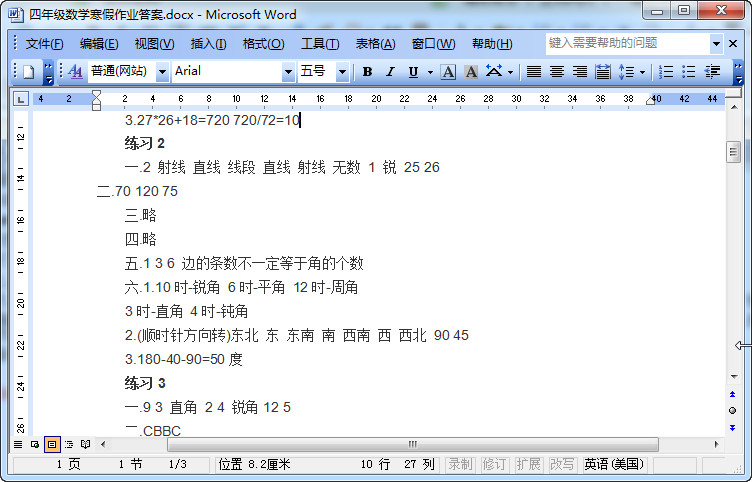Go to next page browse arrow

tap(733, 427)
